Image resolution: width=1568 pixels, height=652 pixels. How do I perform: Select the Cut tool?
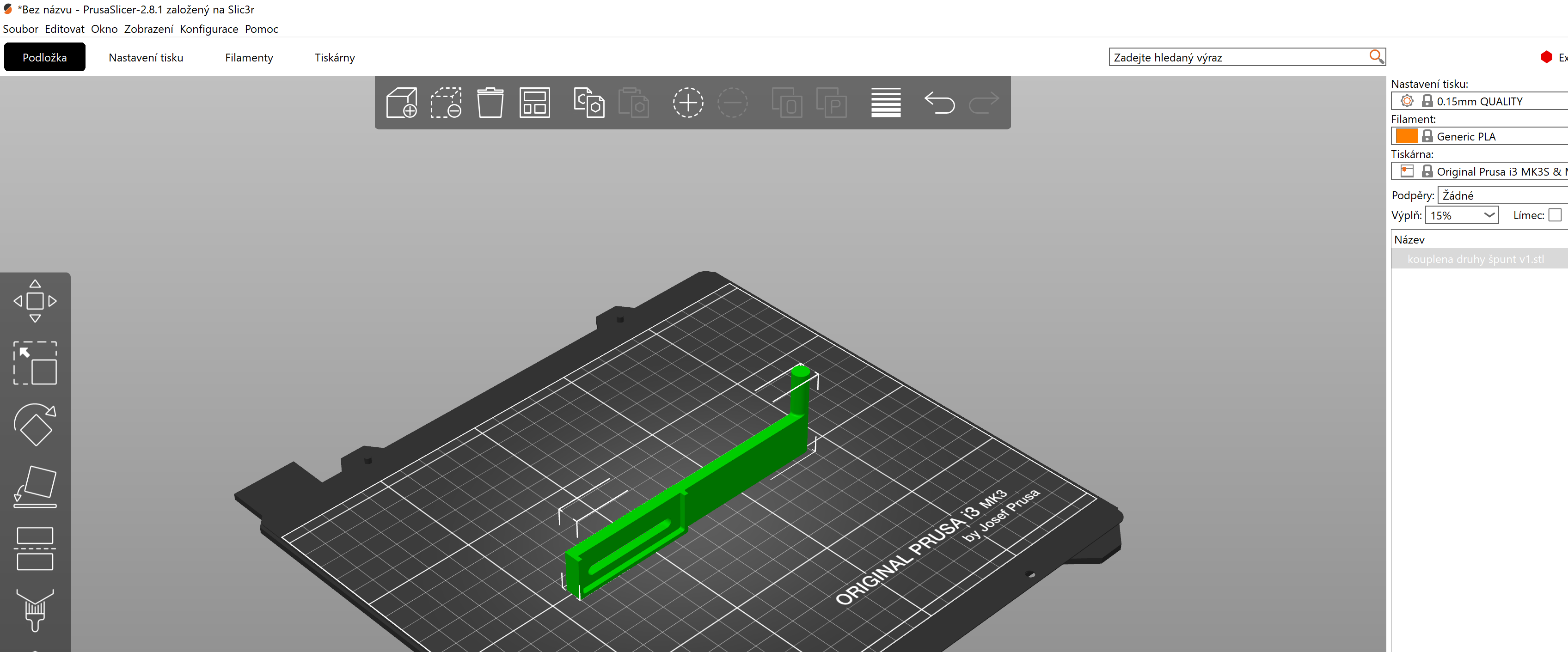[35, 548]
